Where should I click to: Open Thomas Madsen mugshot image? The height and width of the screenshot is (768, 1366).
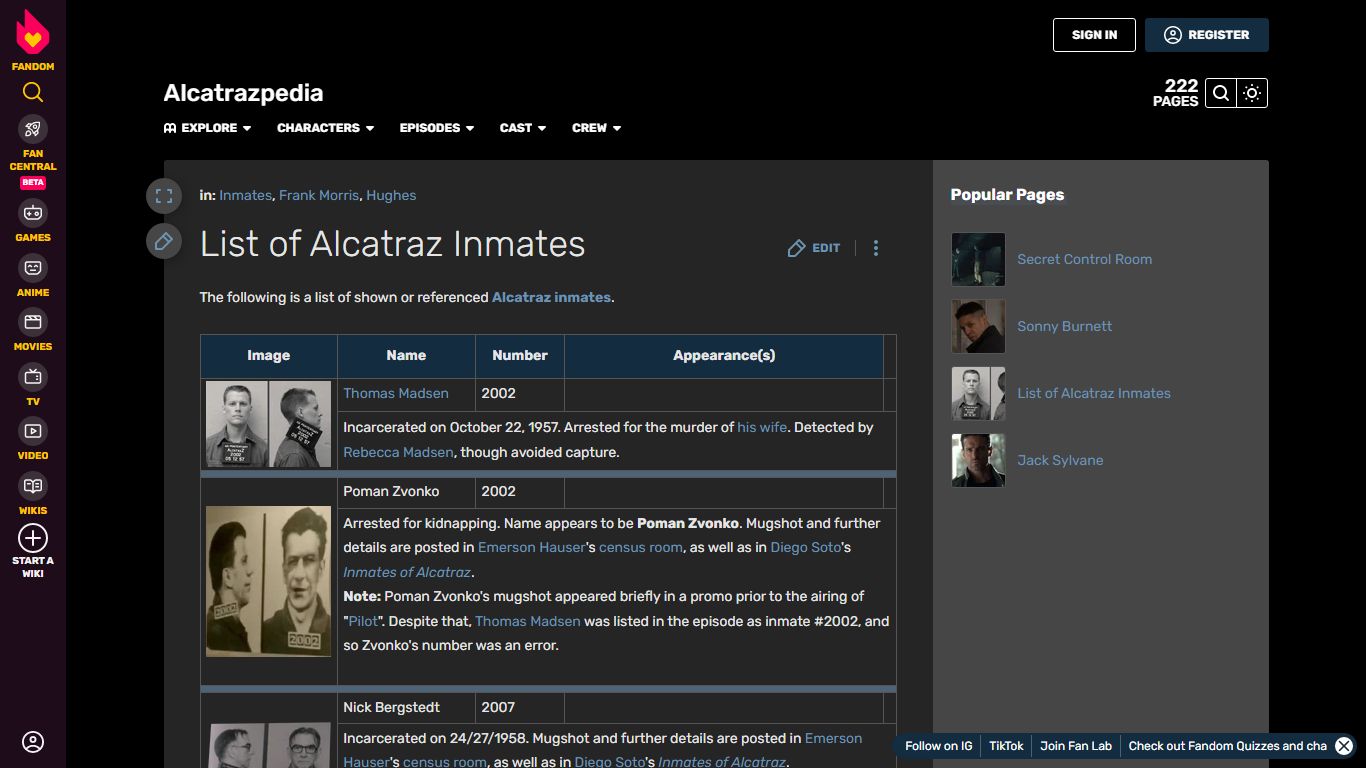(268, 424)
